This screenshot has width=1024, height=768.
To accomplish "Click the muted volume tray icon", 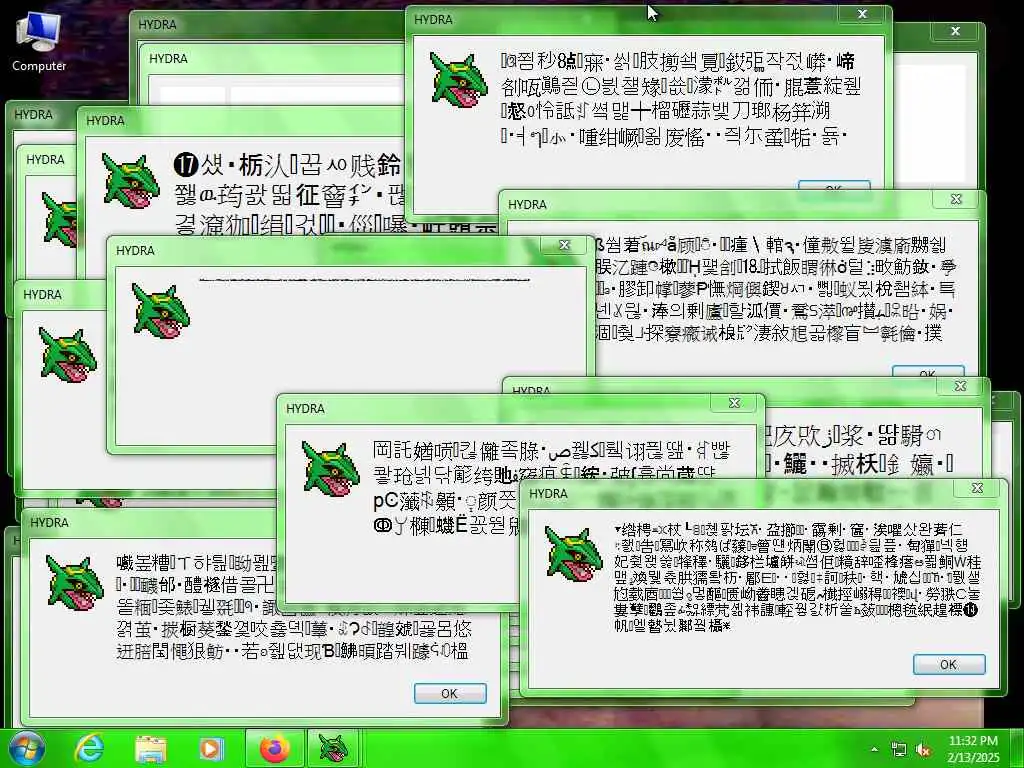I will 923,750.
